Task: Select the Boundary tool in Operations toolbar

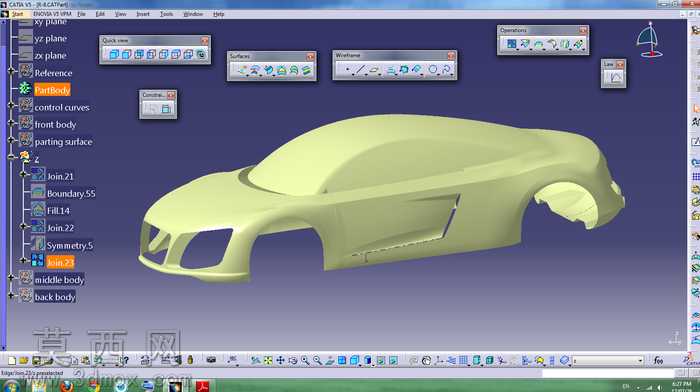Action: pos(538,44)
